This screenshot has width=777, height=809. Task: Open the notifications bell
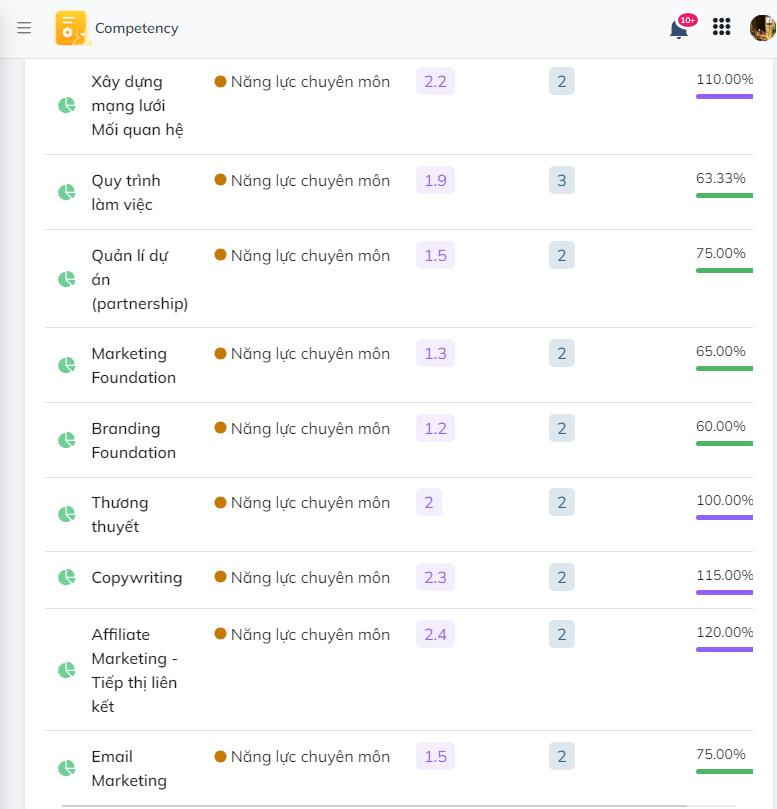coord(679,28)
